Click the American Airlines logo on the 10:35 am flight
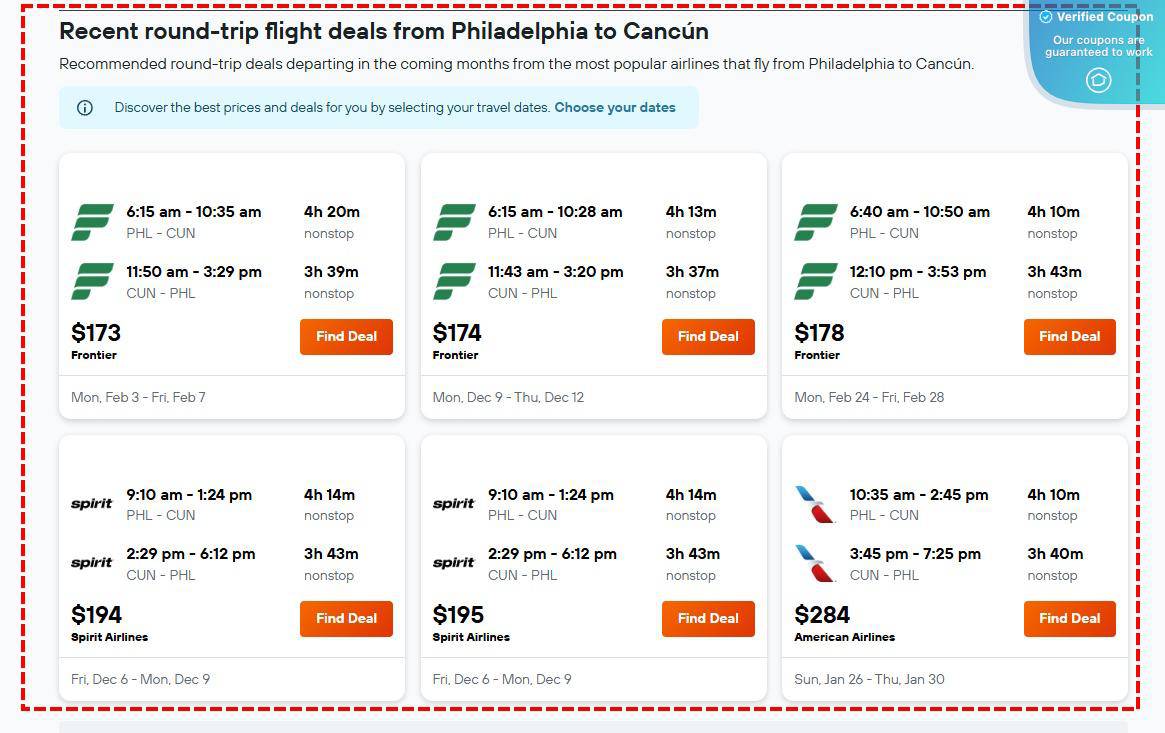This screenshot has height=733, width=1165. (815, 504)
